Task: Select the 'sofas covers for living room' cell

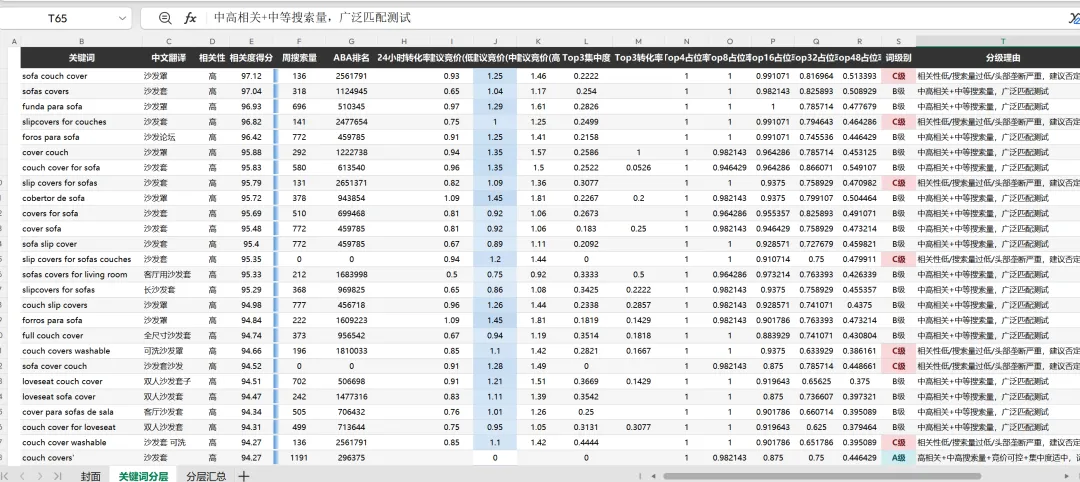Action: click(x=81, y=275)
